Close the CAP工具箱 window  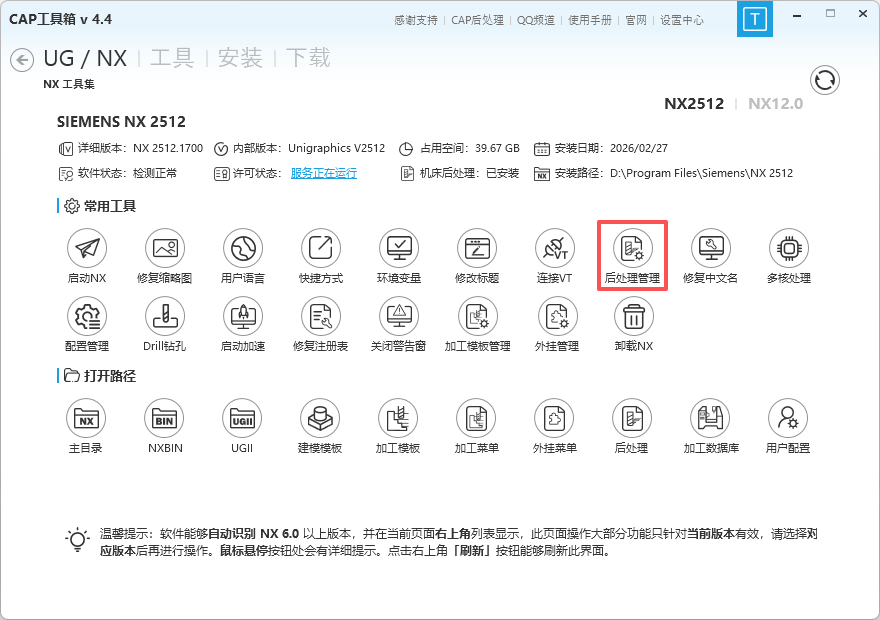pos(863,14)
